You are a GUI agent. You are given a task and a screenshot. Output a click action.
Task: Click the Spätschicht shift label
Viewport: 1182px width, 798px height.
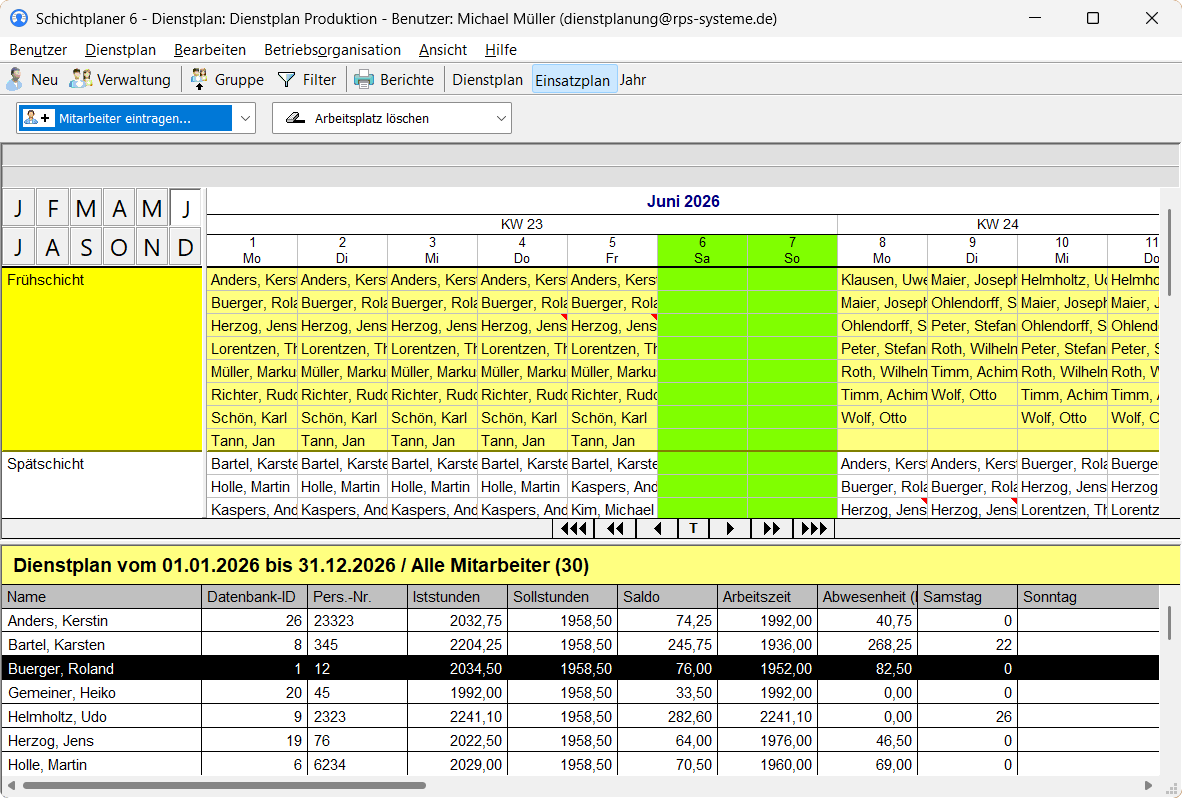(x=46, y=464)
